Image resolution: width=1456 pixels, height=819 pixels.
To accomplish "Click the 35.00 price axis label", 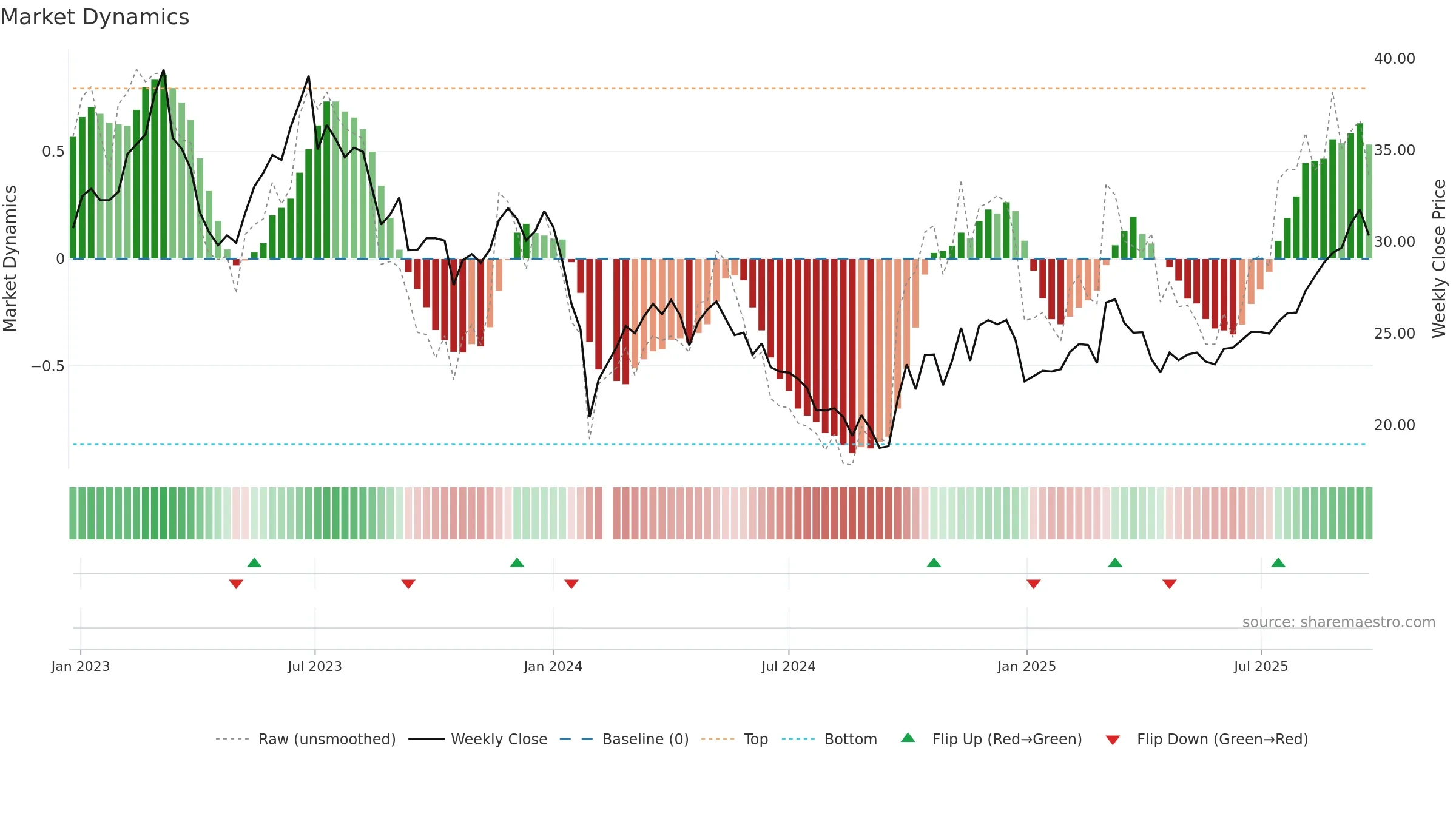I will tap(1395, 150).
